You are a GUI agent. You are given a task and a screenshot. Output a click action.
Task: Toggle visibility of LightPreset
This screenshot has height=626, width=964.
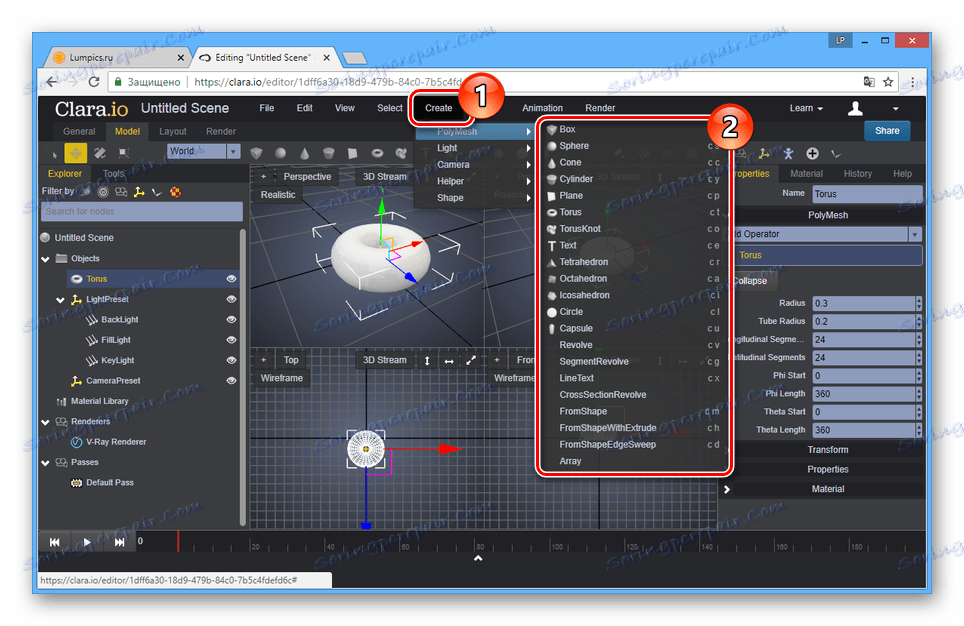[231, 299]
